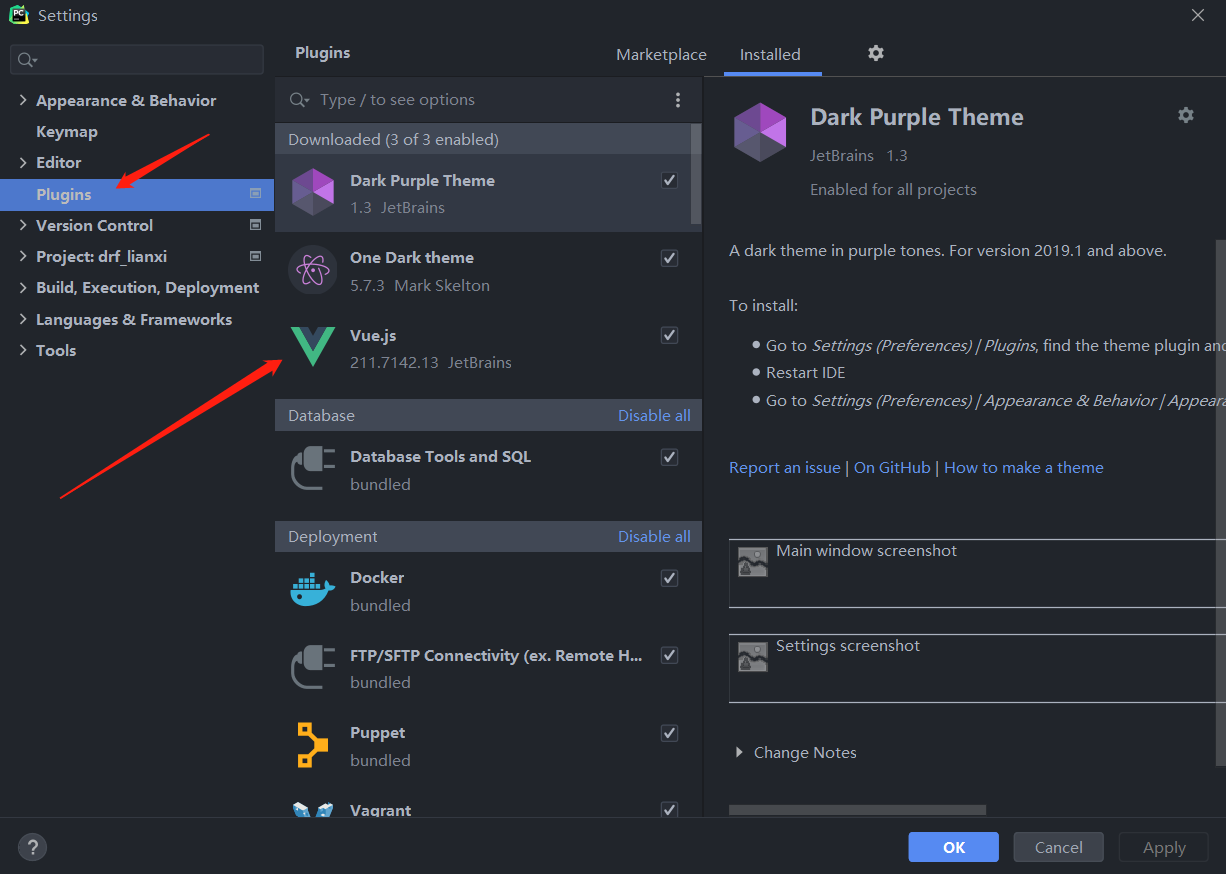Select the Vue.js plugin name
This screenshot has height=874, width=1226.
point(373,335)
